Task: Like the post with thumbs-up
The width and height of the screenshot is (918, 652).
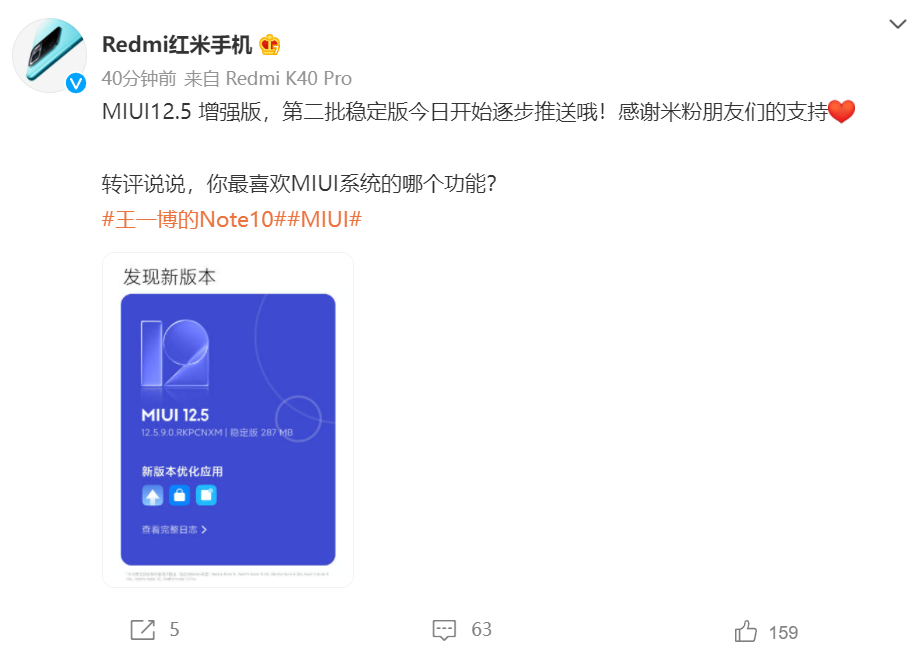Action: [x=745, y=632]
